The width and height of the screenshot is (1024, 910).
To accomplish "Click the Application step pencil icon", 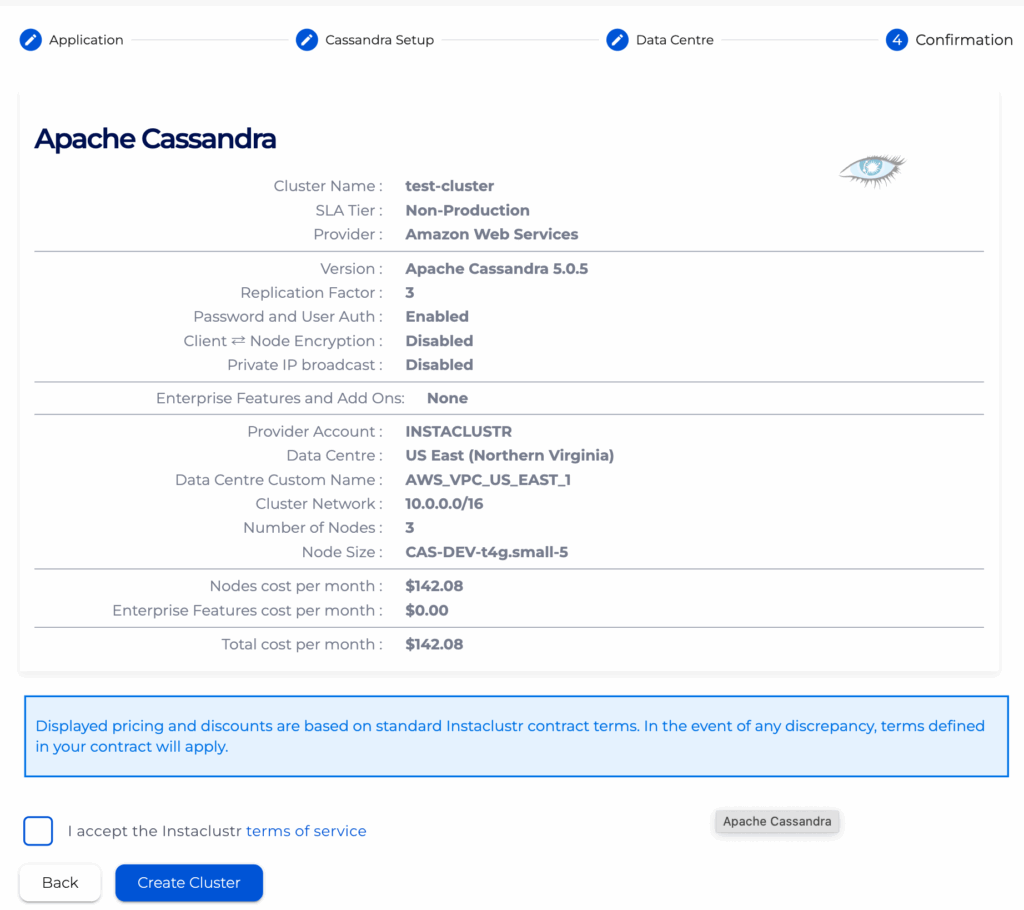I will tap(31, 40).
